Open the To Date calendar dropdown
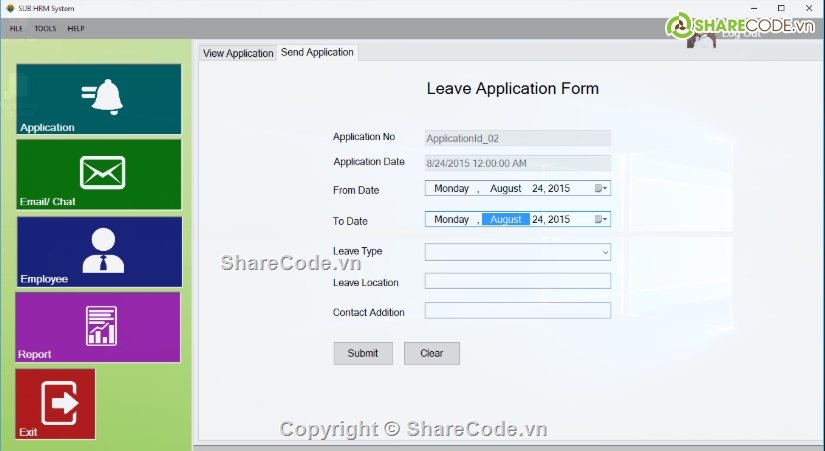This screenshot has width=825, height=451. pyautogui.click(x=601, y=219)
